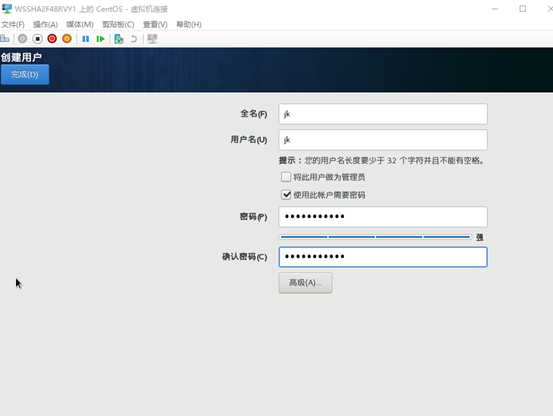Click the orange Save state toolbar icon
This screenshot has width=553, height=416.
click(67, 38)
